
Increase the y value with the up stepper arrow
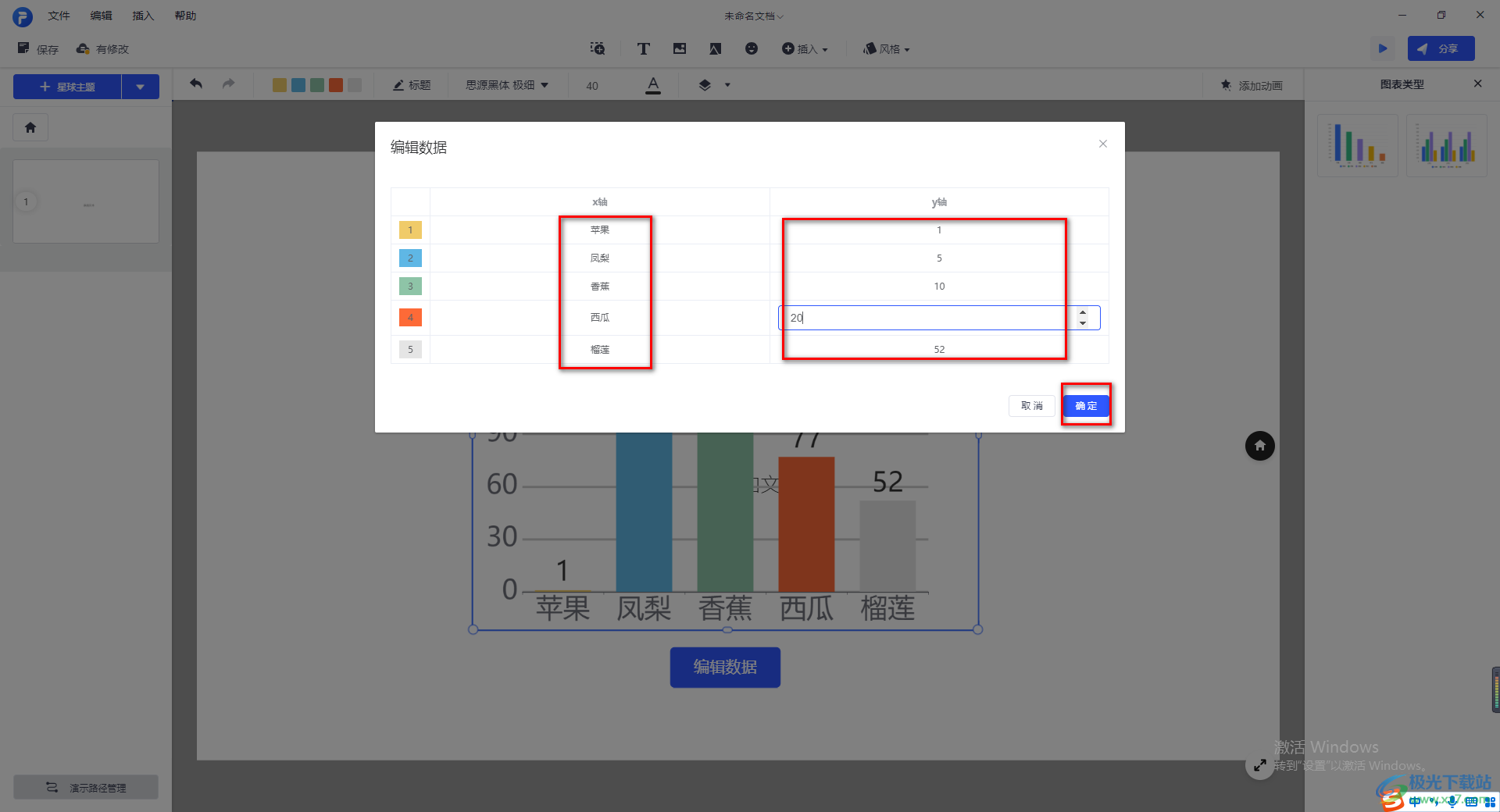pos(1083,312)
